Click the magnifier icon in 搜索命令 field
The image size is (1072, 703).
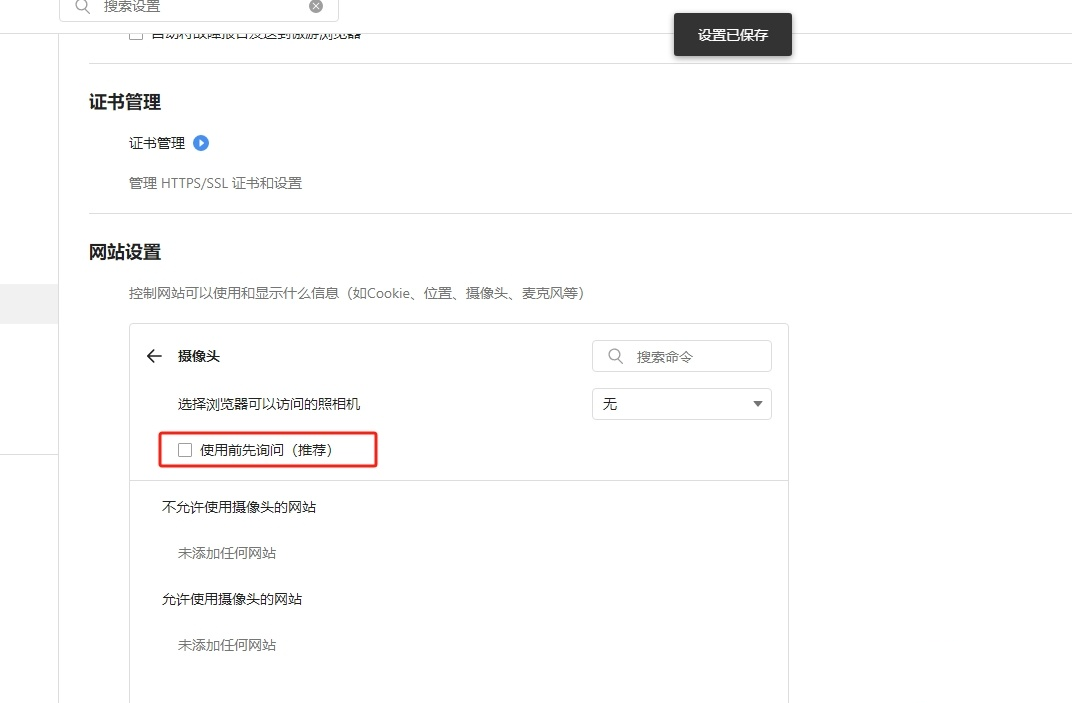(615, 356)
